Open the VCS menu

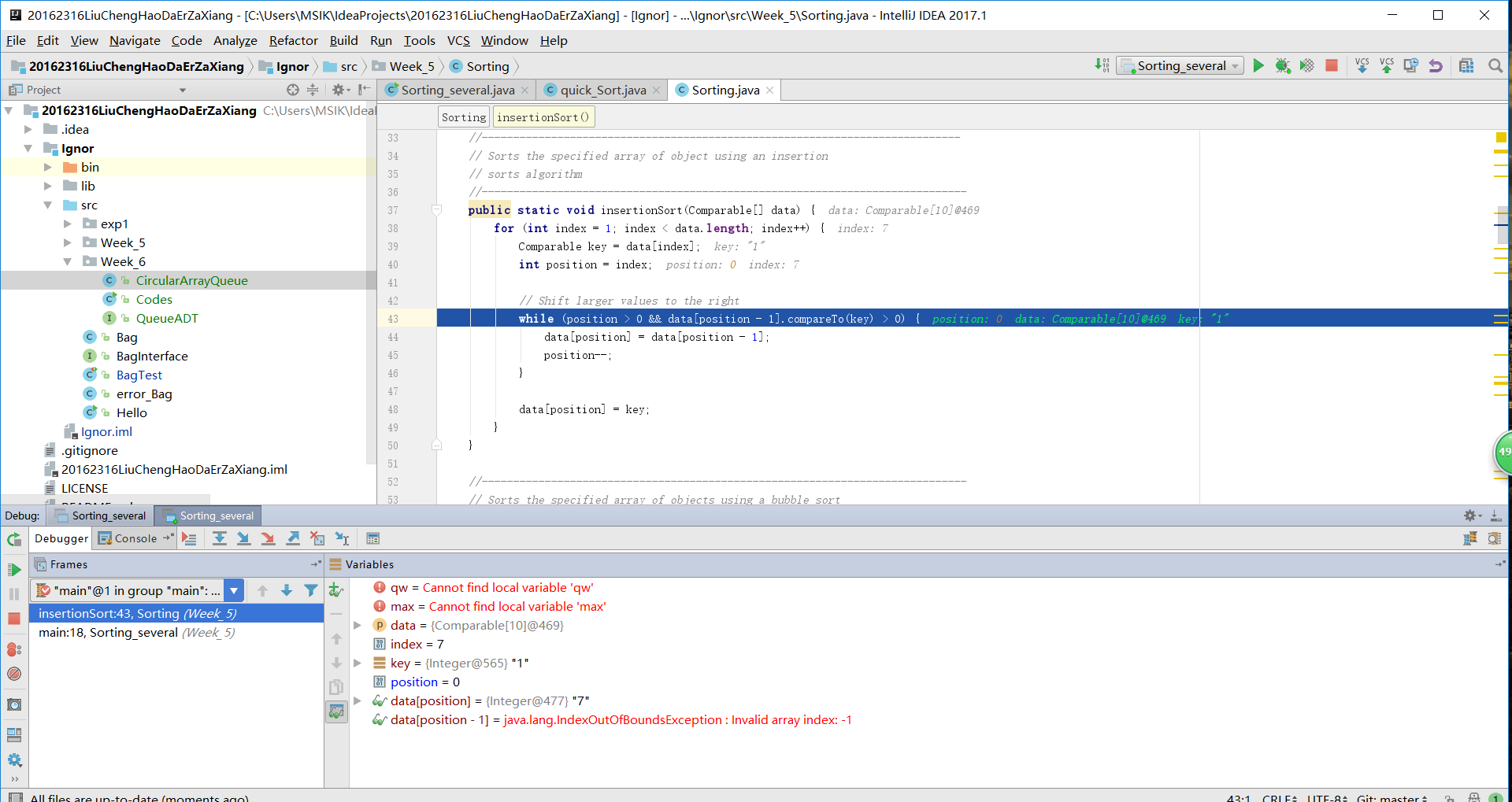(x=458, y=40)
